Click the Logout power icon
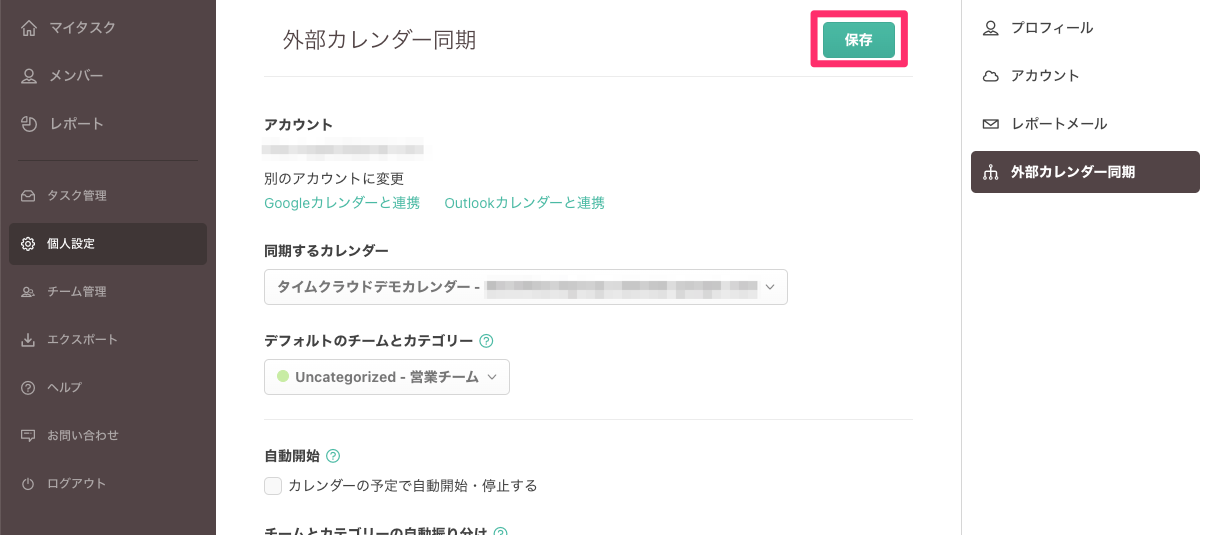1208x535 pixels. pyautogui.click(x=28, y=484)
